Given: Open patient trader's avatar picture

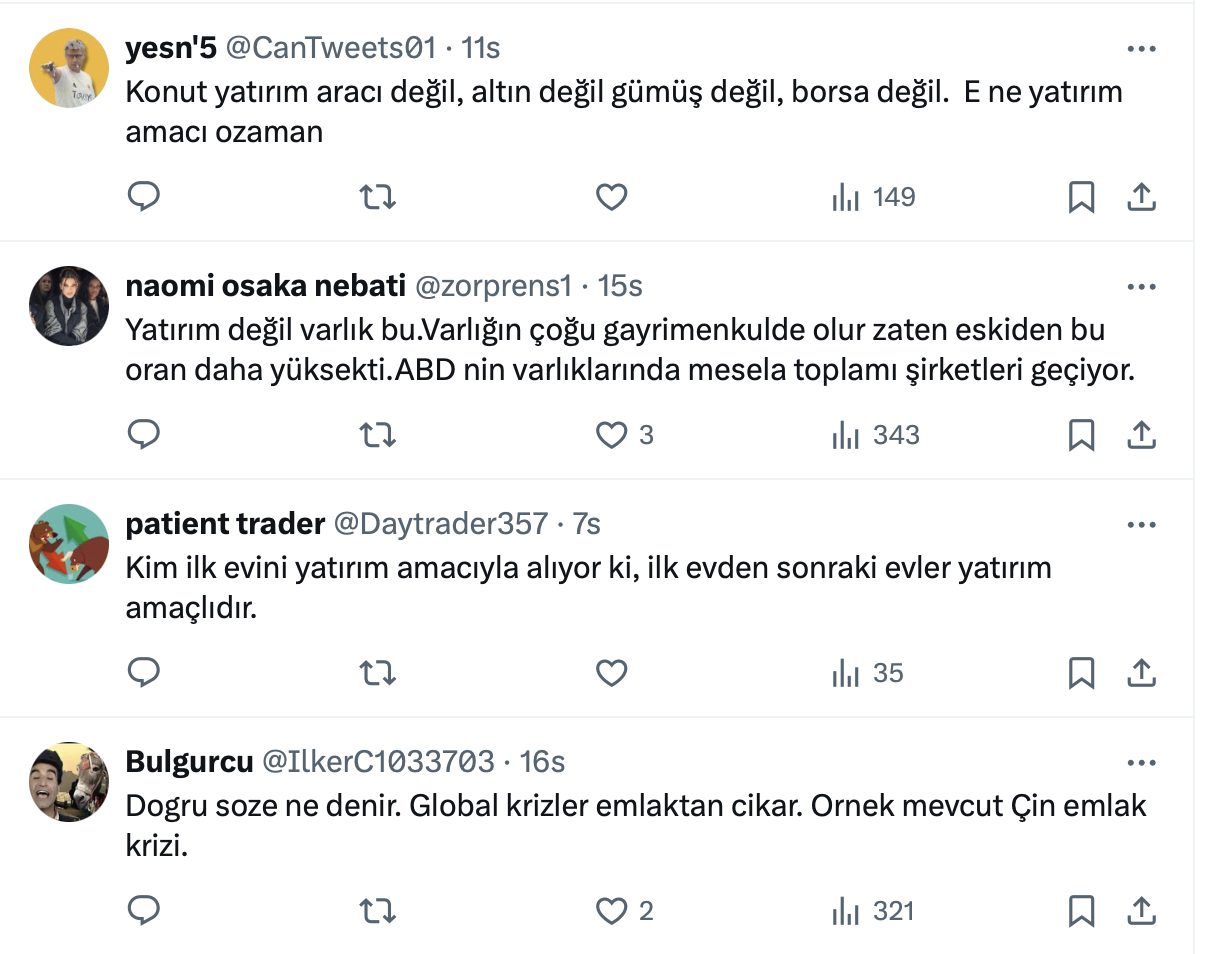Looking at the screenshot, I should click(68, 544).
